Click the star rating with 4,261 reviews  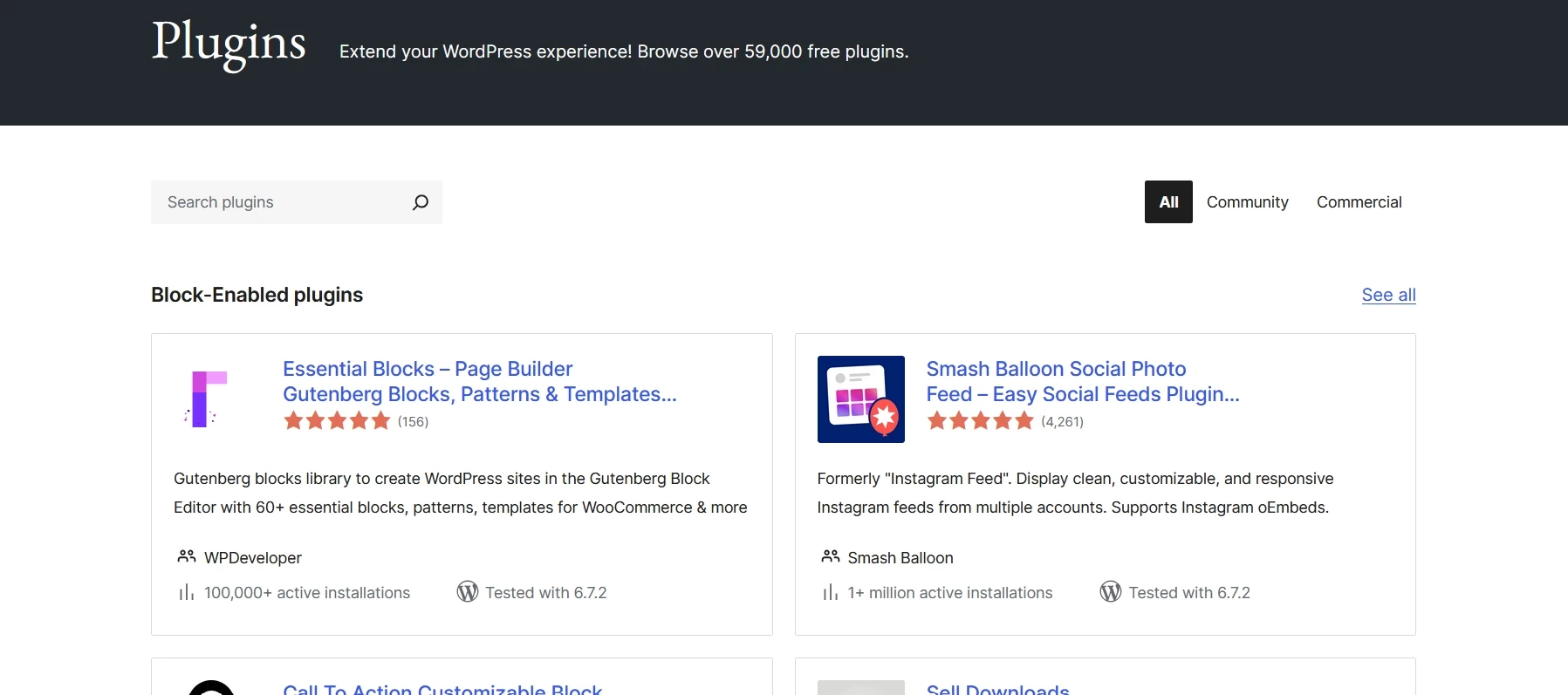(980, 422)
